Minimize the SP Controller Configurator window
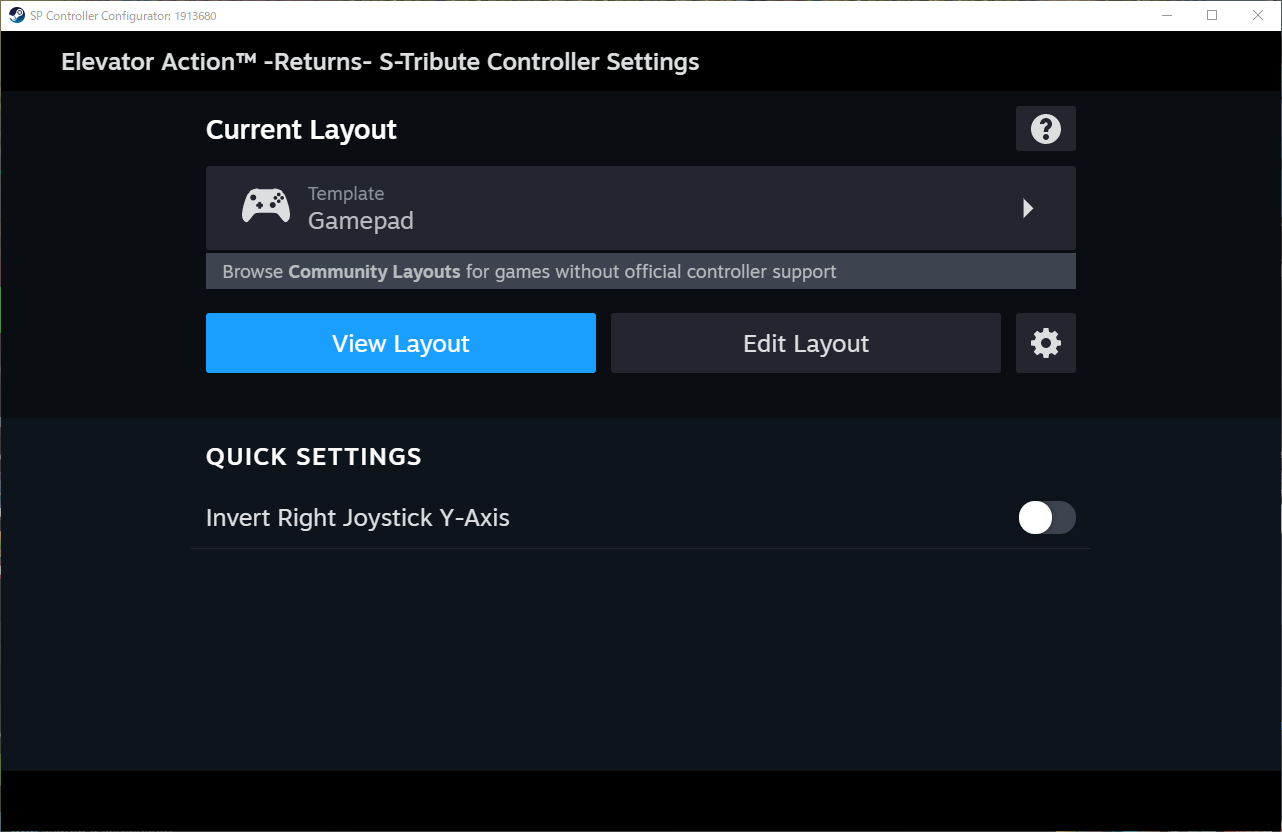The width and height of the screenshot is (1282, 832). 1166,16
